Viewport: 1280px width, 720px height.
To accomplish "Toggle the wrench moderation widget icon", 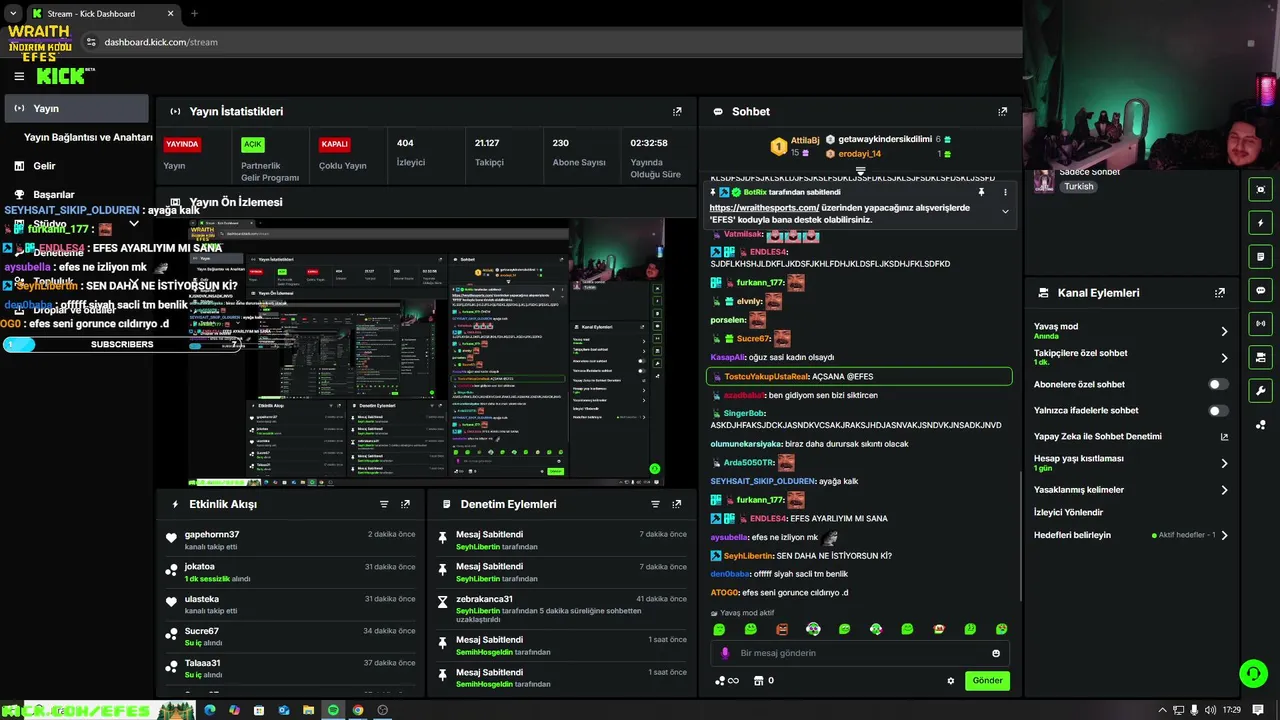I will 1260,391.
